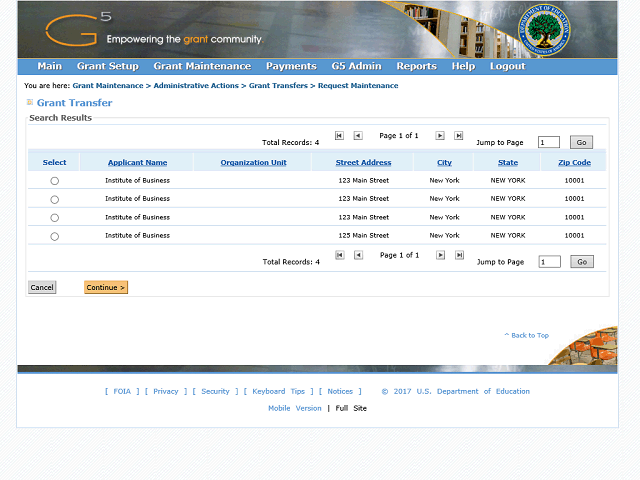640x480 pixels.
Task: Sort results by Zip Code column
Action: pyautogui.click(x=574, y=162)
